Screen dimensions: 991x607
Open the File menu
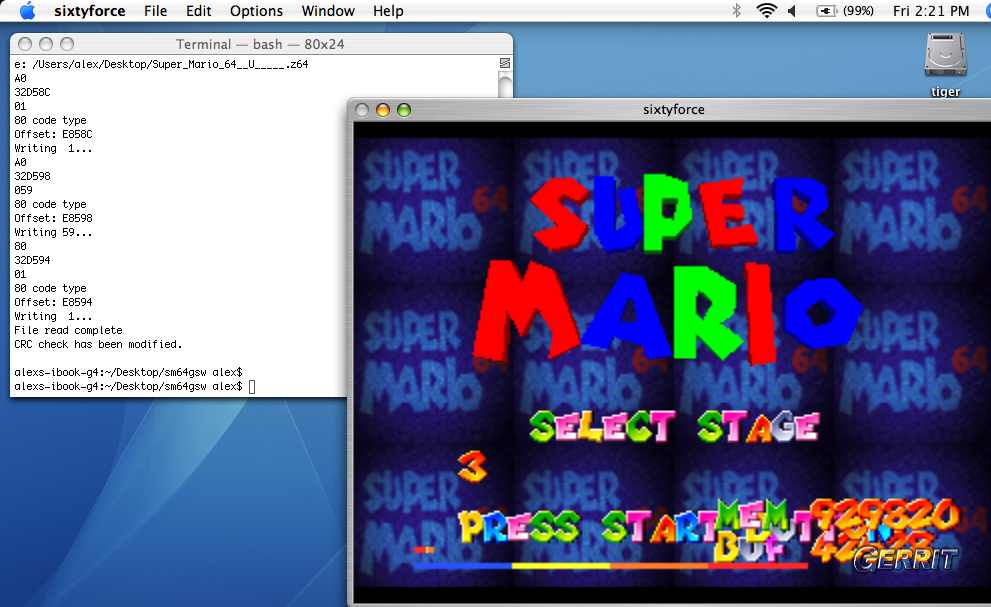click(155, 11)
